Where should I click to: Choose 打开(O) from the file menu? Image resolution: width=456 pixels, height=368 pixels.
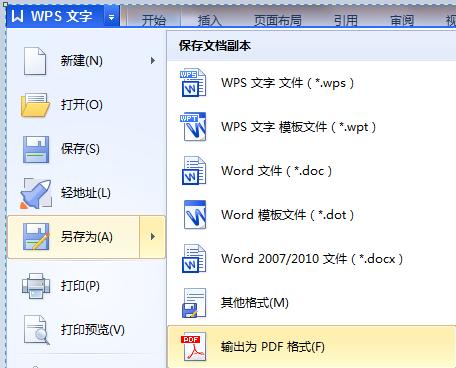point(86,105)
